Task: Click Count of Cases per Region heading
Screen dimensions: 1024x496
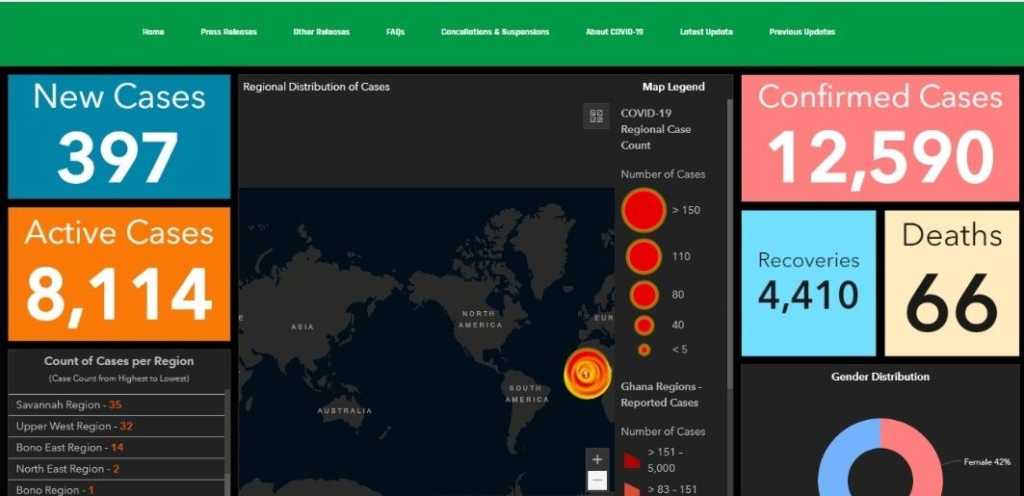Action: coord(119,361)
